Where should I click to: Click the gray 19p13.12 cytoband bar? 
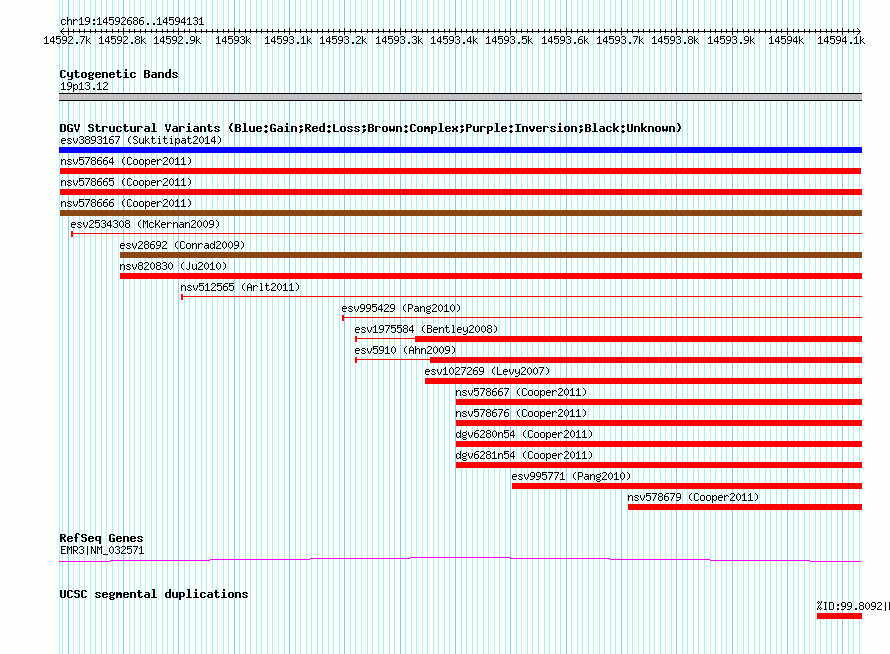tap(460, 97)
